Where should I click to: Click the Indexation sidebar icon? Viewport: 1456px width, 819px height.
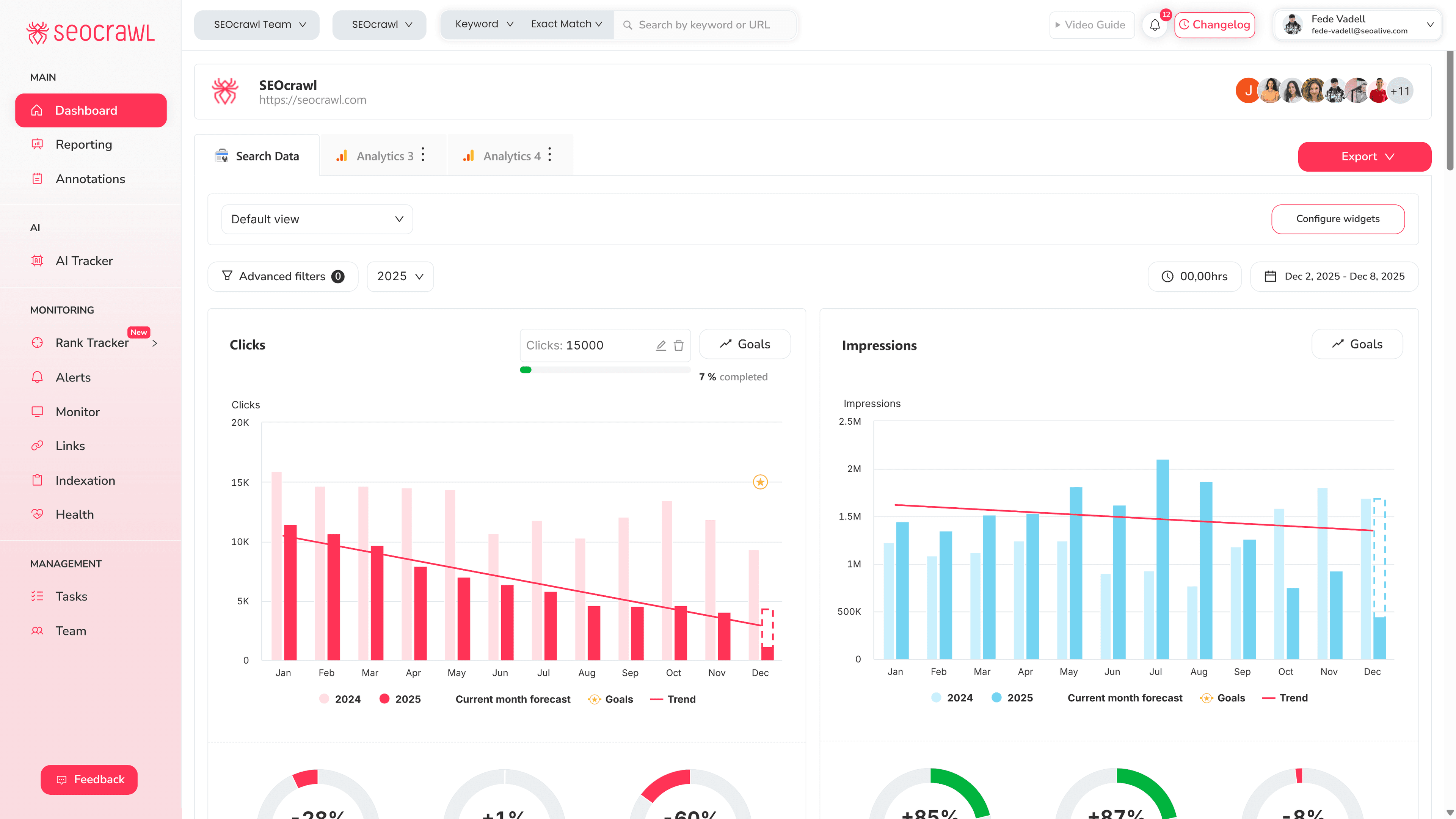coord(37,480)
